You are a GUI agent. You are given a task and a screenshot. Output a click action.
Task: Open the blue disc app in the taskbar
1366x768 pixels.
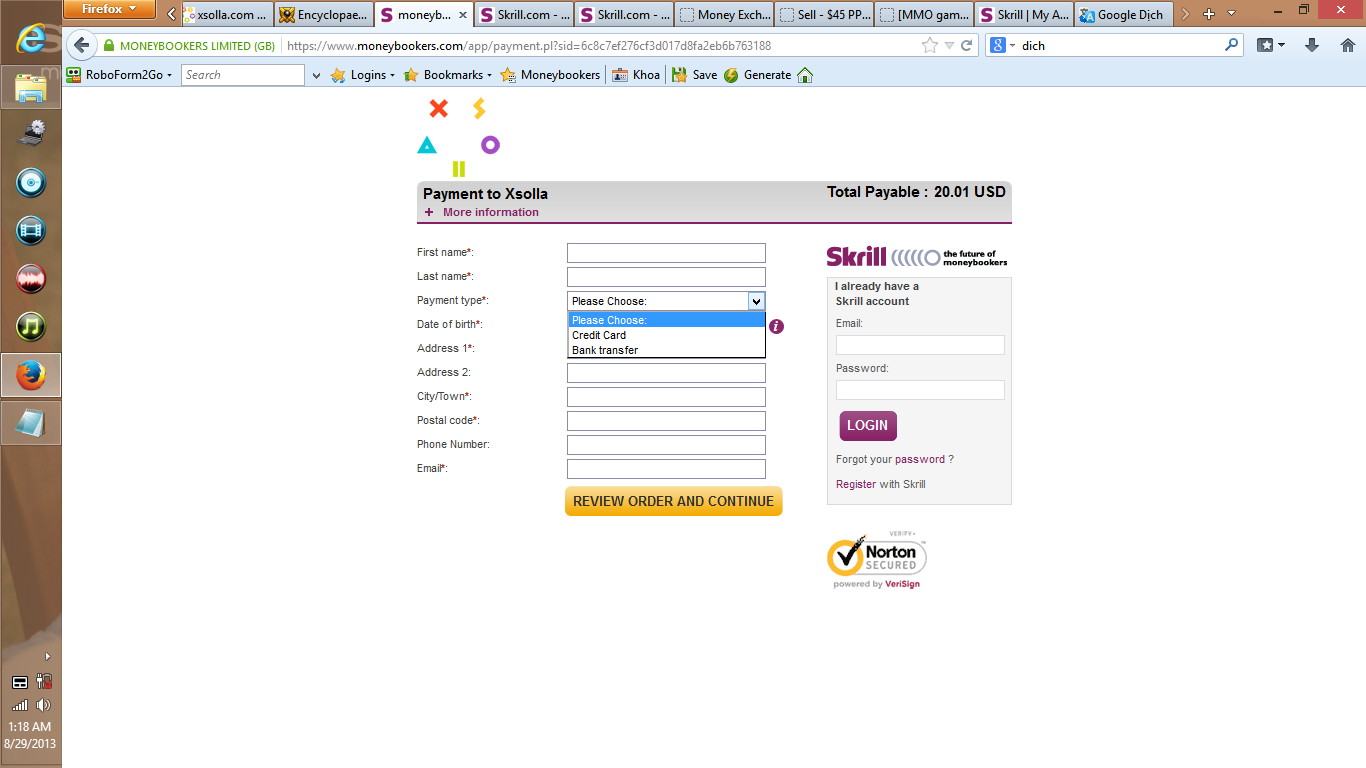click(32, 183)
